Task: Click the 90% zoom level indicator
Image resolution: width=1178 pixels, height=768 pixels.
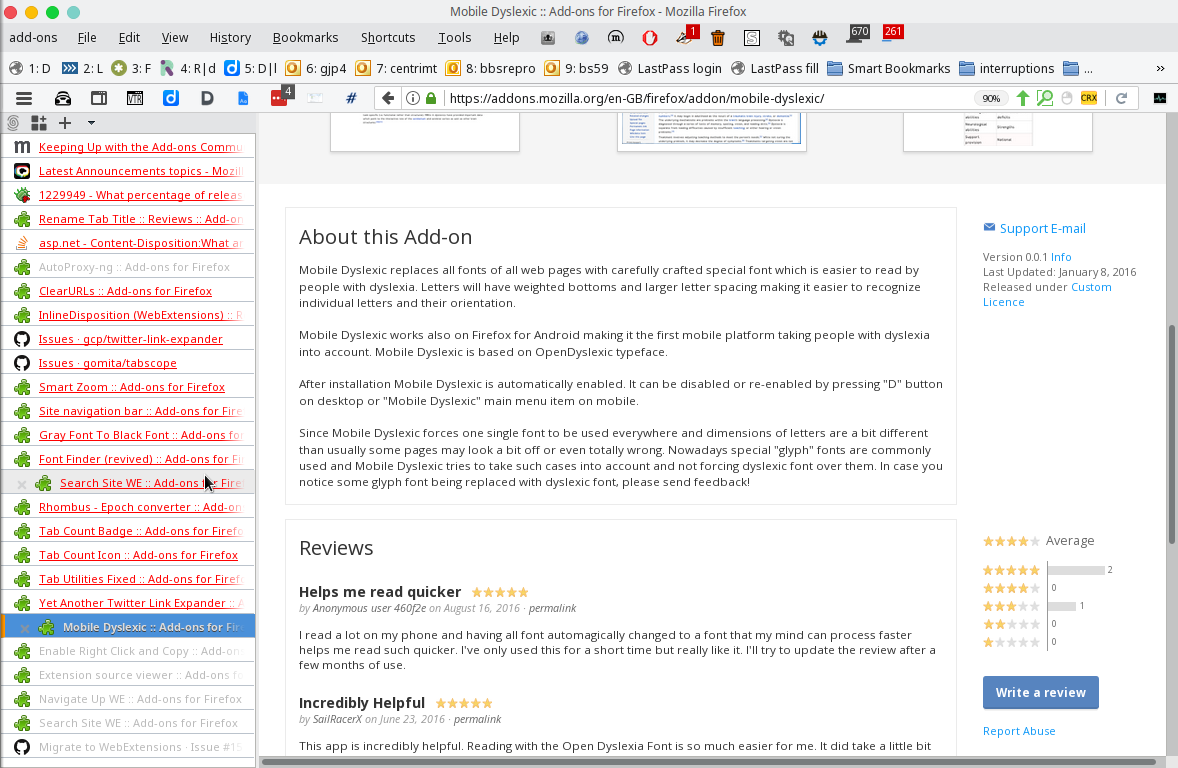Action: pos(991,98)
